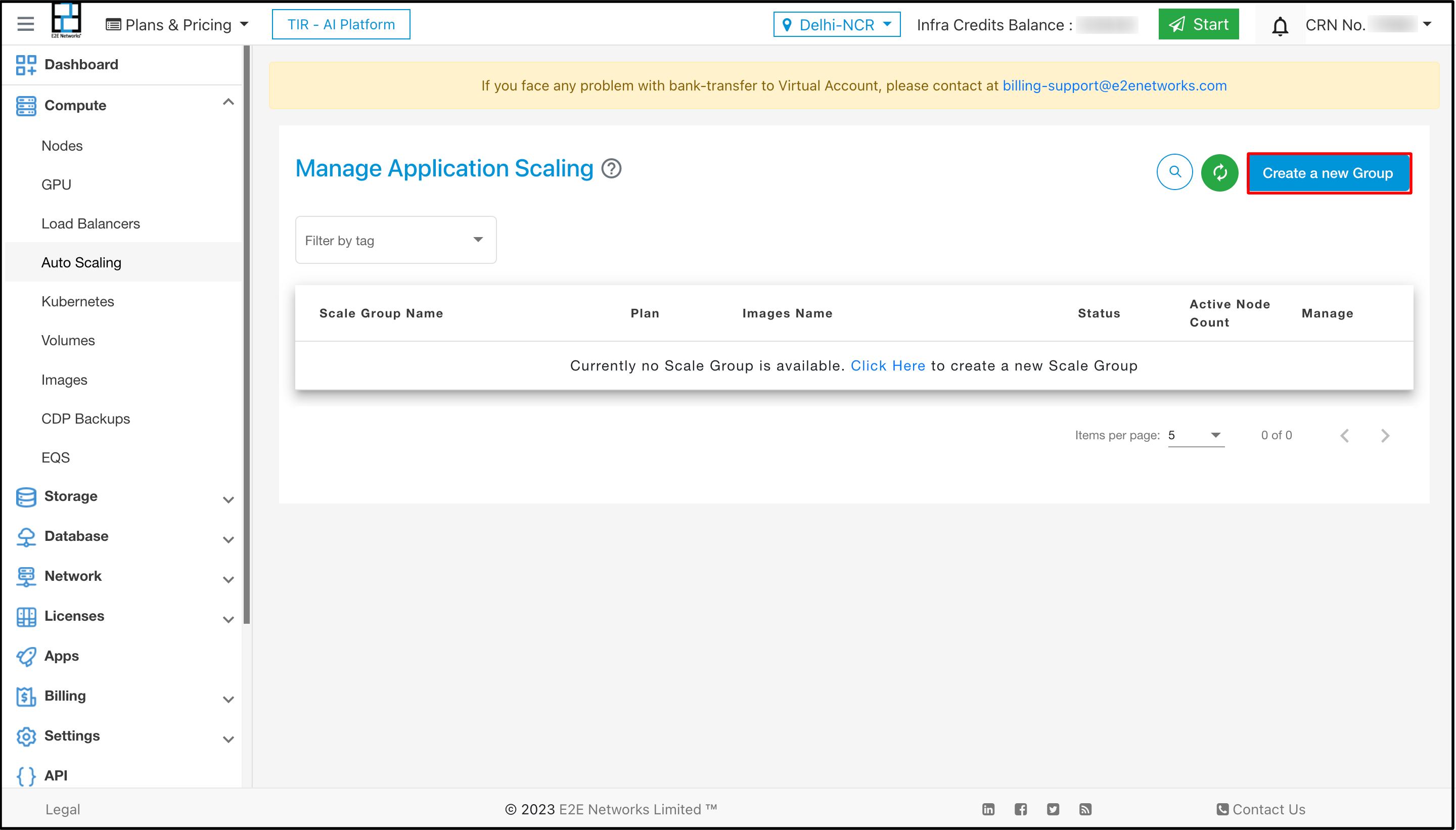Open LinkedIn icon in footer
1456x830 pixels.
point(988,809)
